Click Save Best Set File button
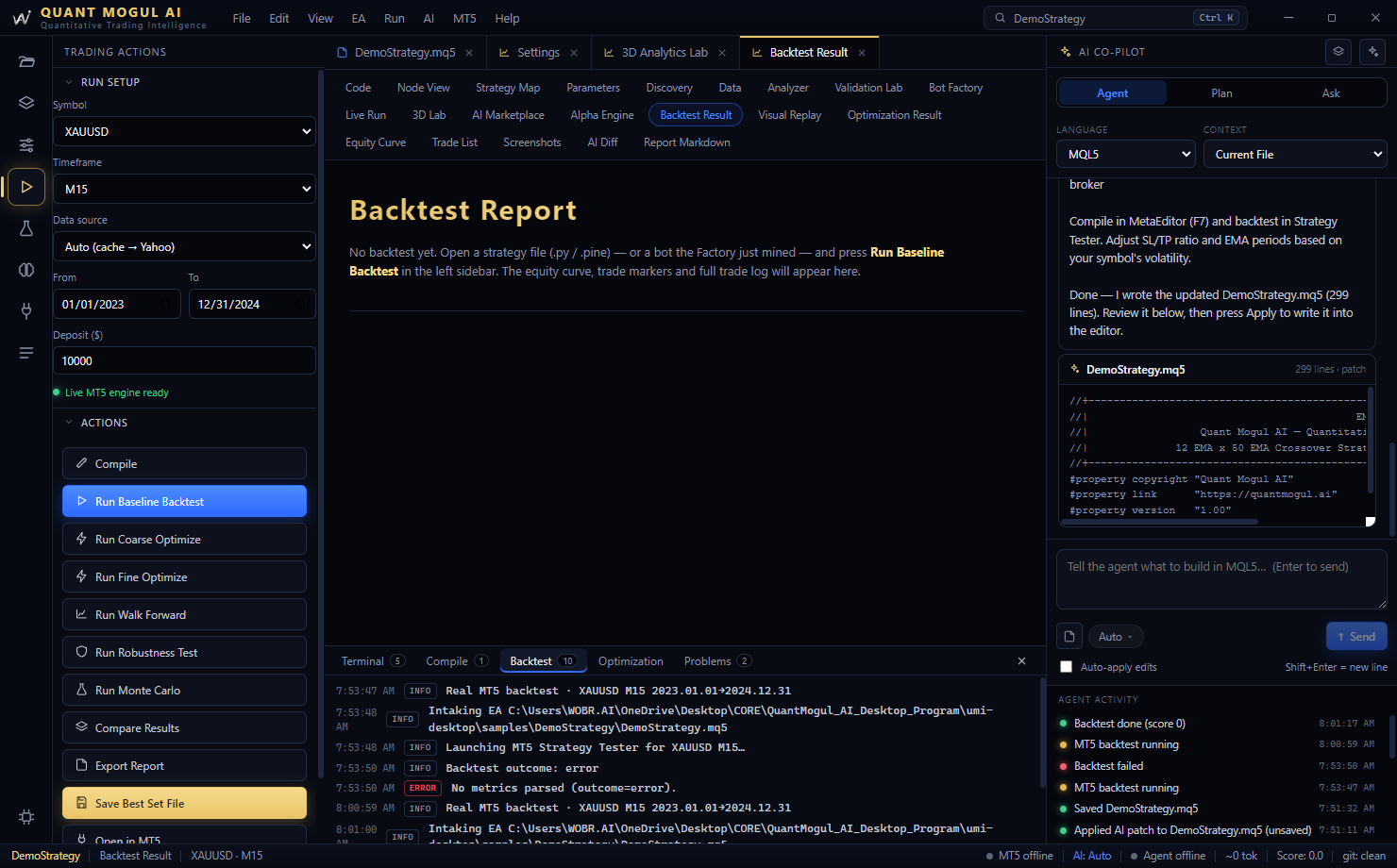 click(x=184, y=803)
